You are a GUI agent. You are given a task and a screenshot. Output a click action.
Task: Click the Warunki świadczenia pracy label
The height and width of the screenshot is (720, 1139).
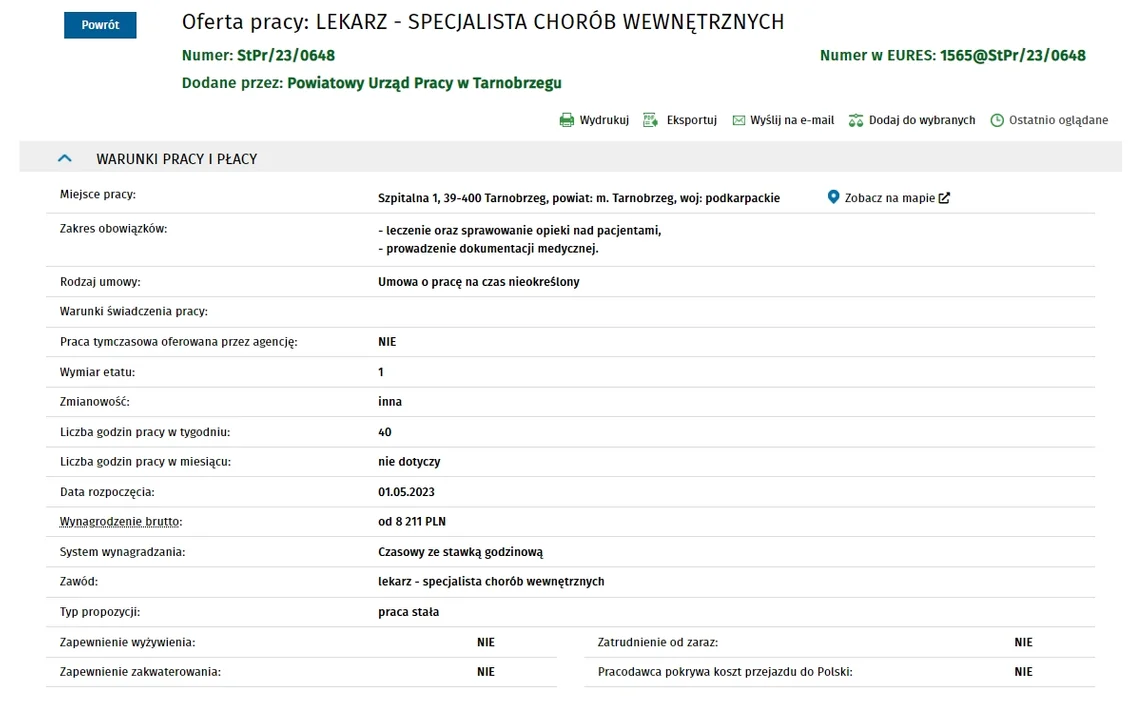point(134,311)
